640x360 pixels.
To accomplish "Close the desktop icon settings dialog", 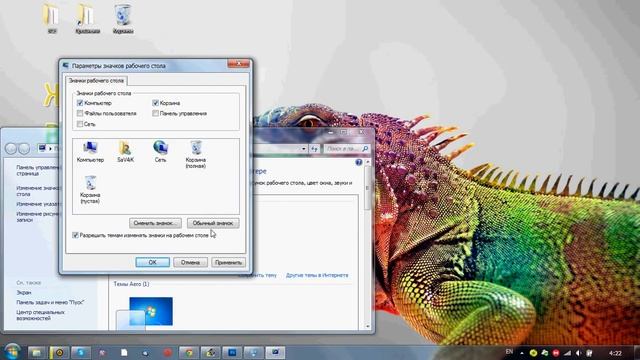I will point(238,64).
